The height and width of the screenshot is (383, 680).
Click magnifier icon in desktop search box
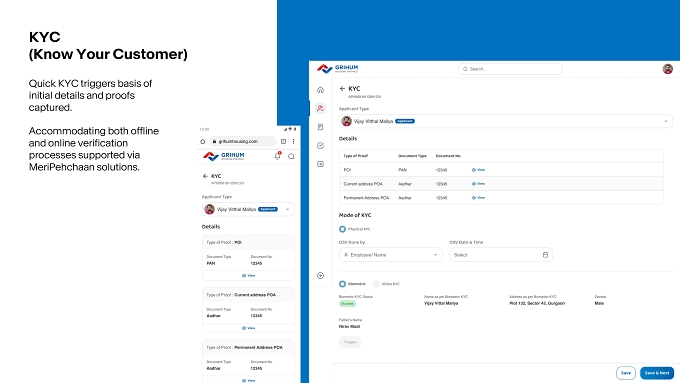pos(465,69)
